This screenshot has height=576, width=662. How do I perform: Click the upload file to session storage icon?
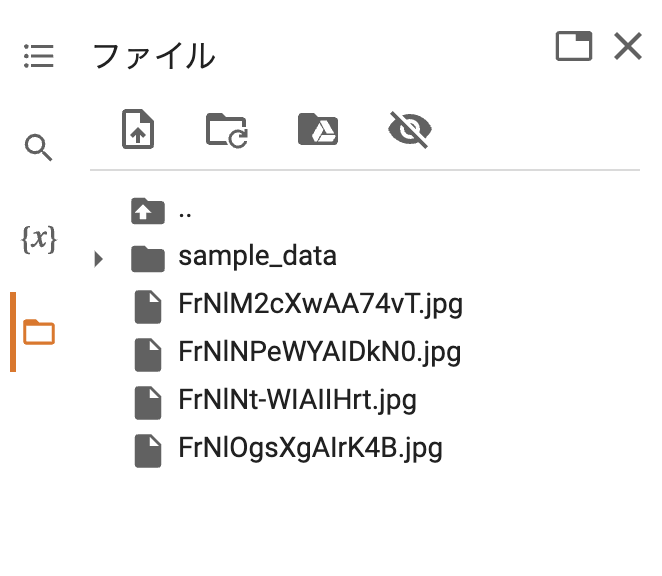pos(138,129)
